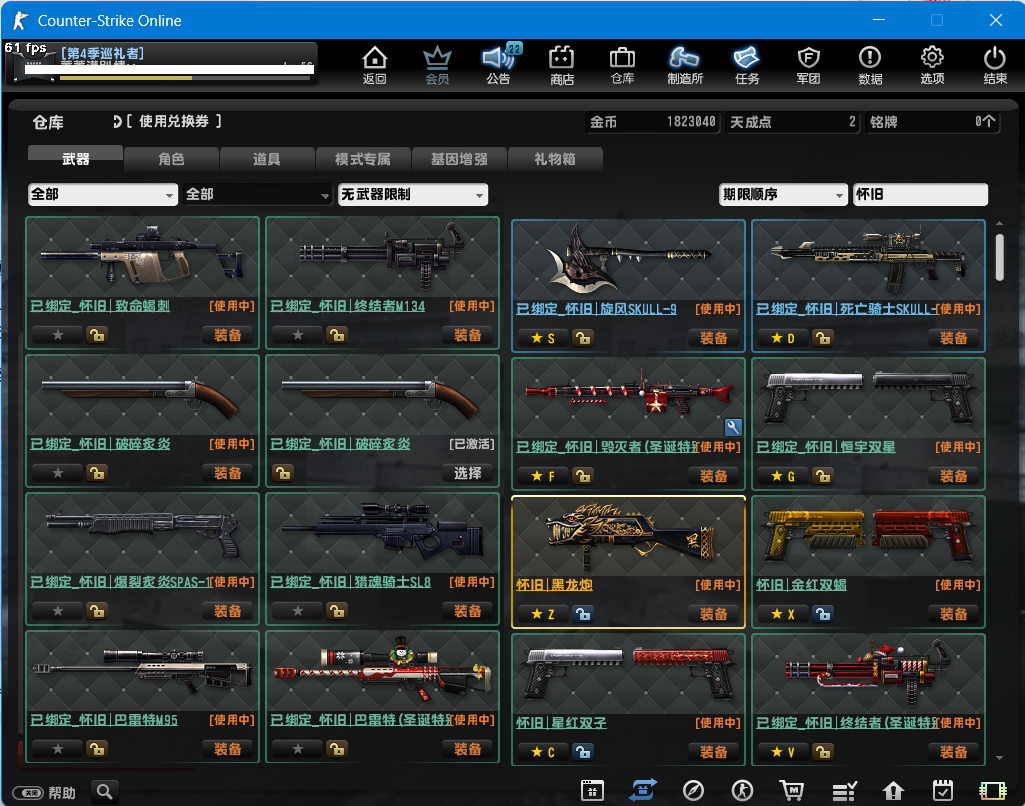
Task: Click the 怀旧|金红双蝎 weapon name
Action: [x=801, y=585]
